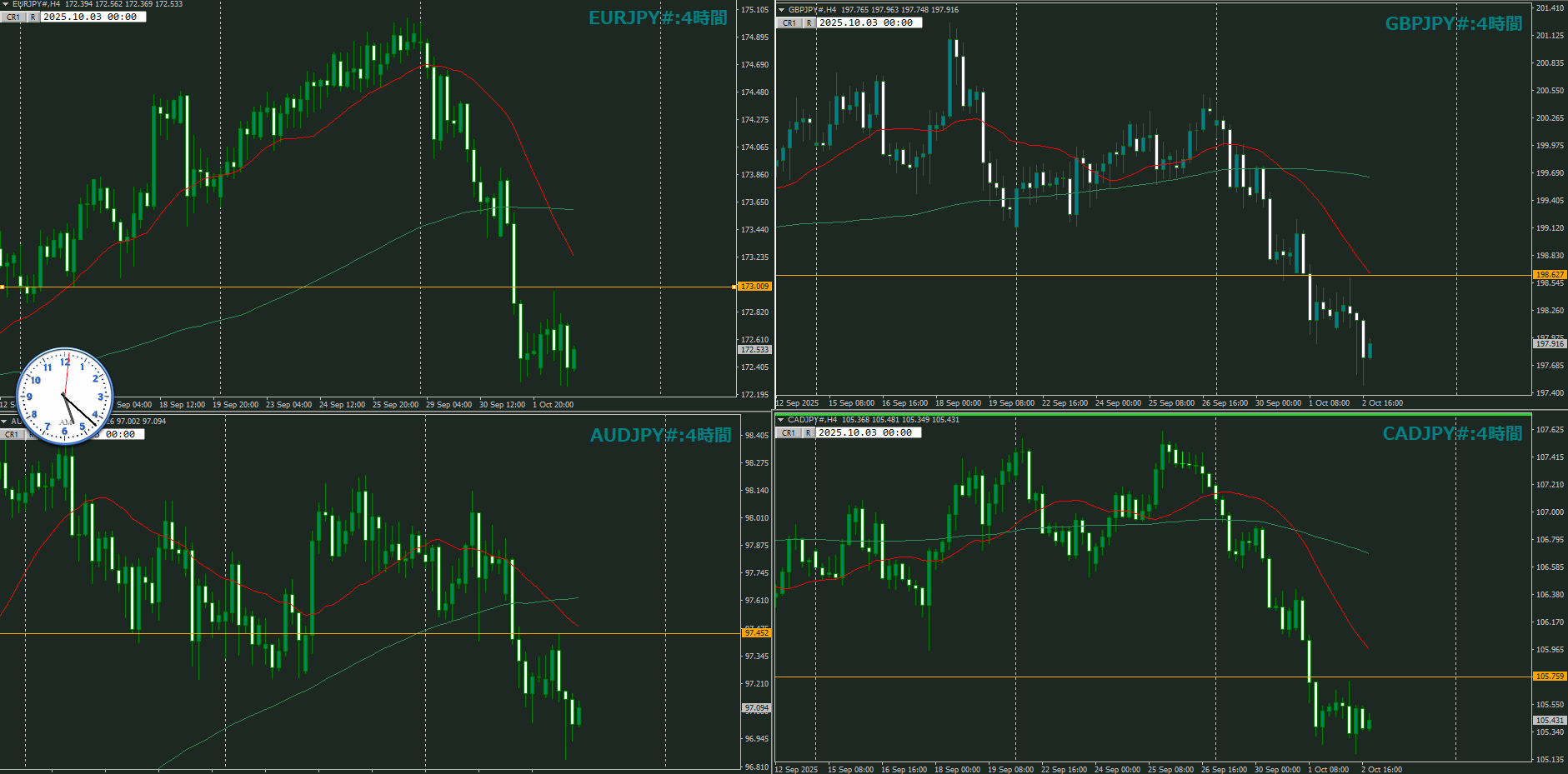Expand the AUDJPY chart dropdown triangle
1568x774 pixels.
[x=4, y=422]
